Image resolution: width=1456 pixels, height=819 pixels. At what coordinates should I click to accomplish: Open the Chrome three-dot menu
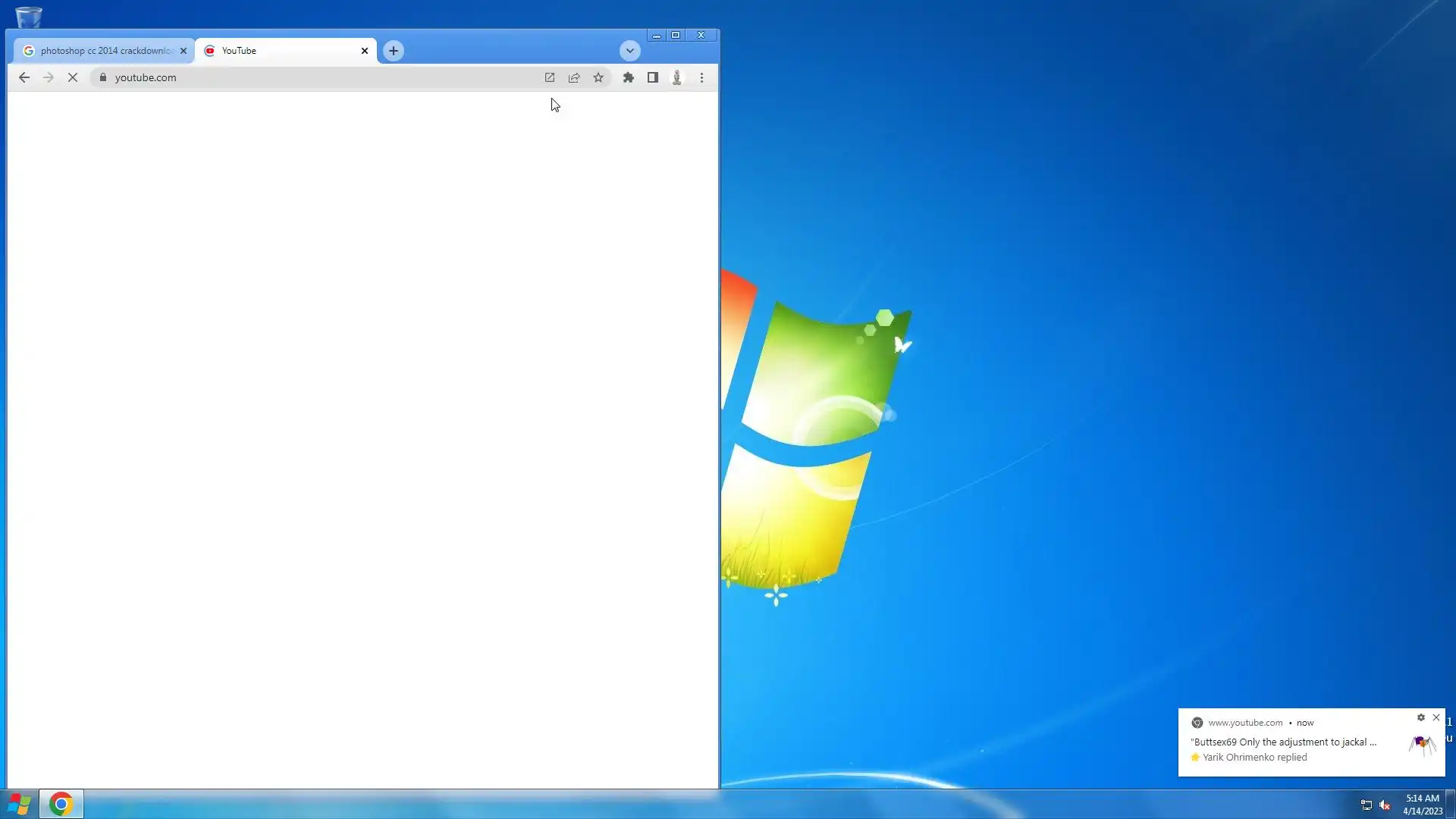click(x=701, y=77)
